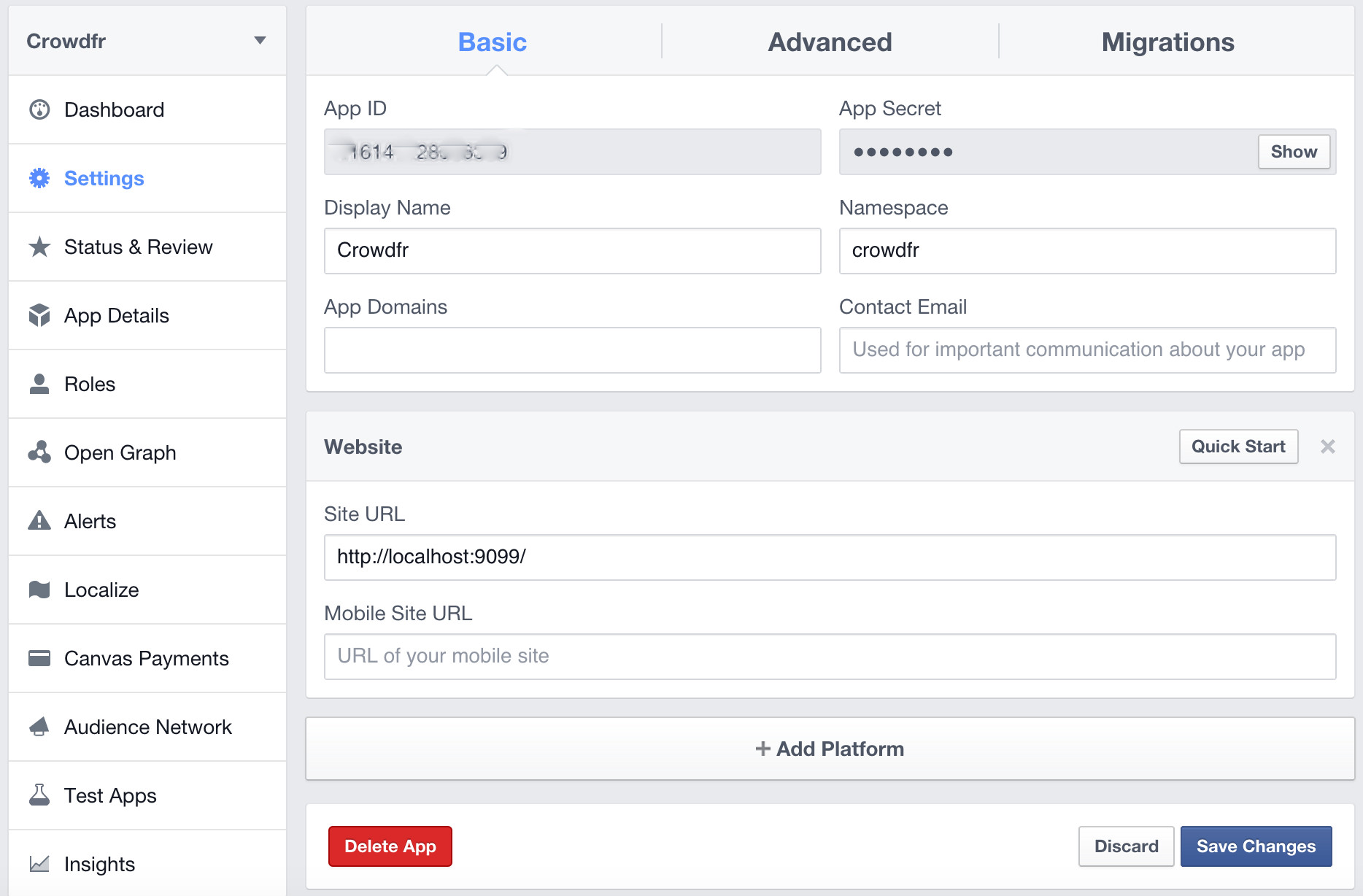1363x896 pixels.
Task: Click the Open Graph nodes icon
Action: pyautogui.click(x=39, y=452)
